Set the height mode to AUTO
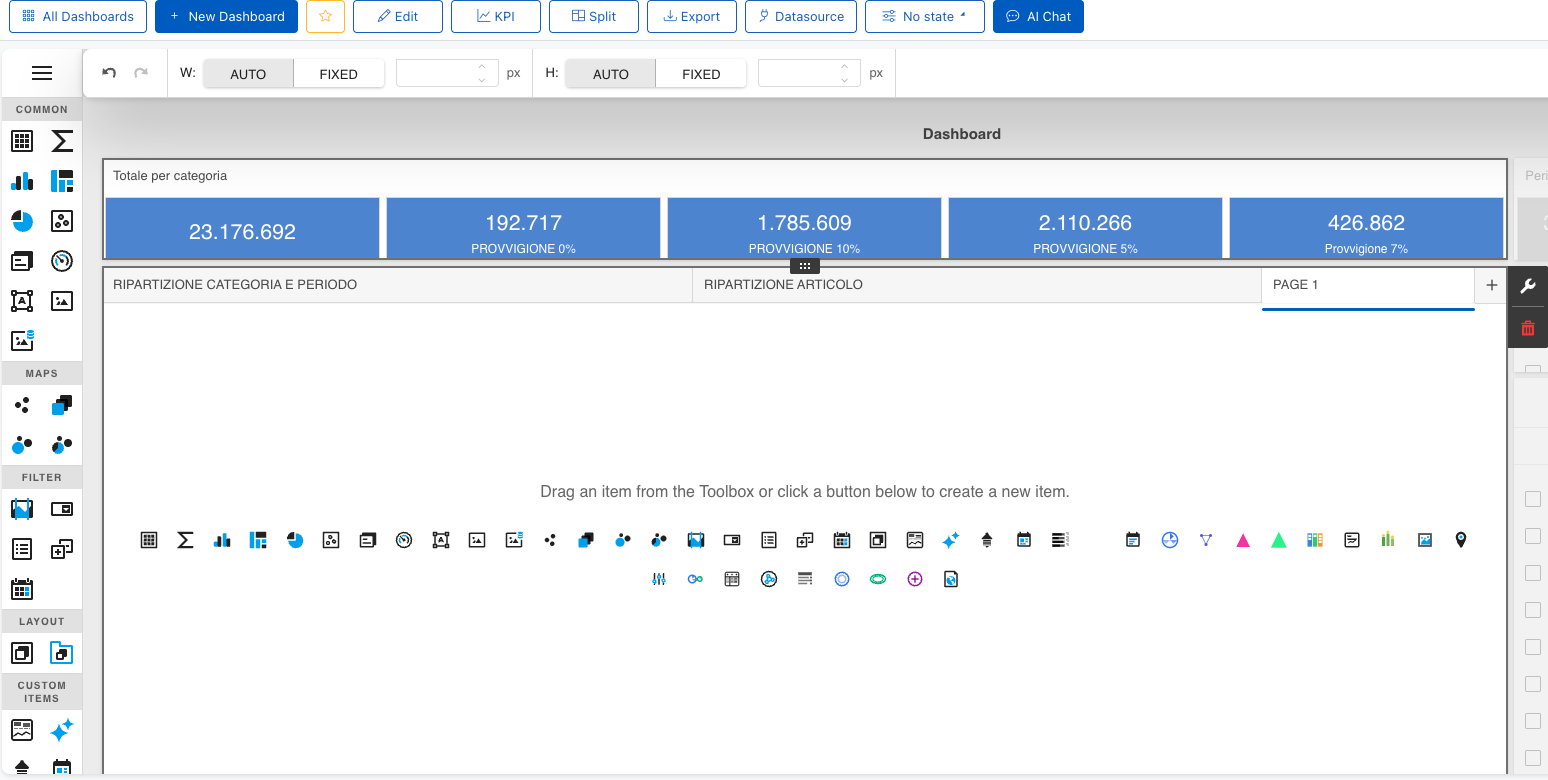 pyautogui.click(x=611, y=74)
